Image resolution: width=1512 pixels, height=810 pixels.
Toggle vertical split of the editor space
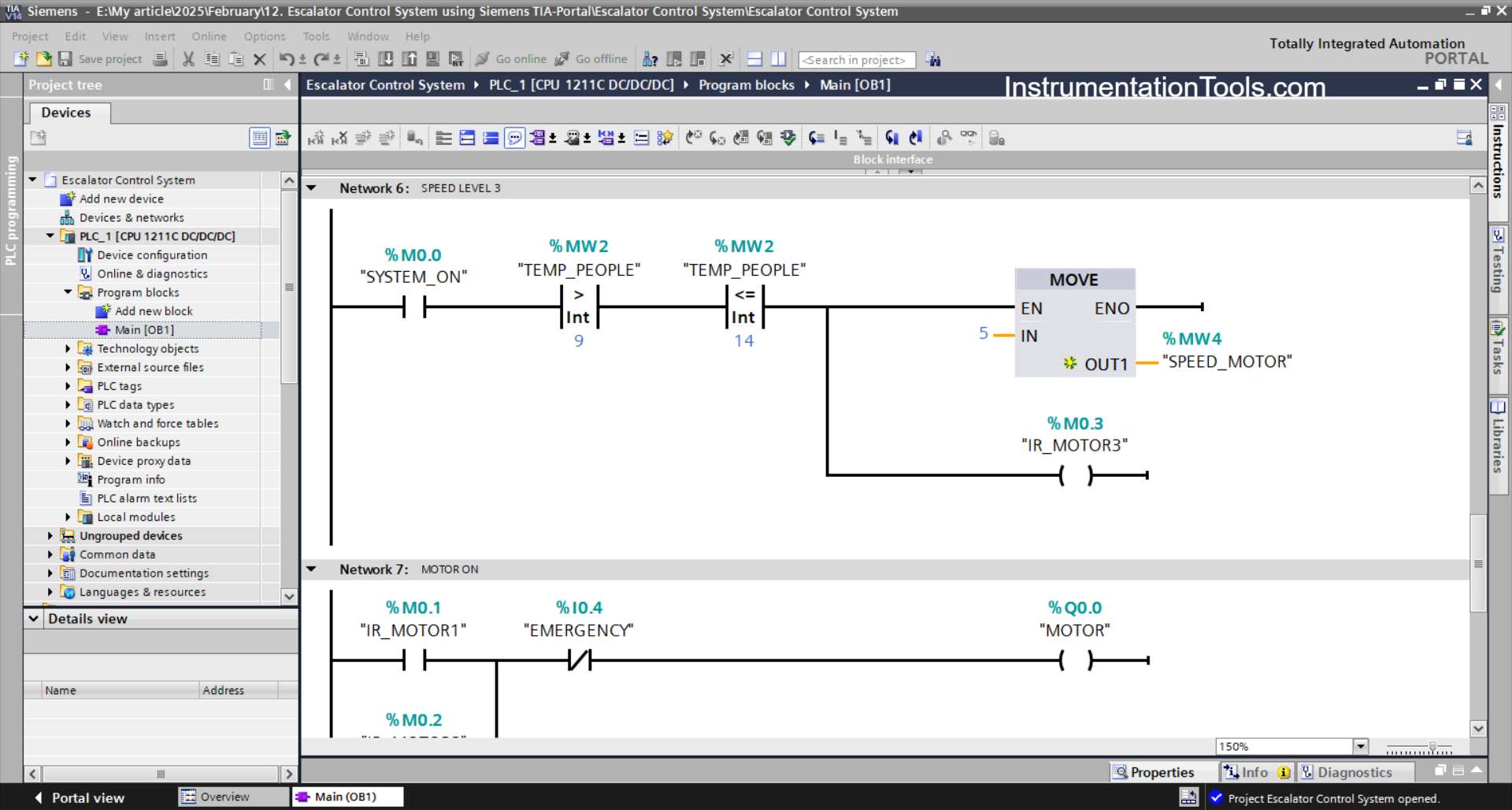[778, 59]
